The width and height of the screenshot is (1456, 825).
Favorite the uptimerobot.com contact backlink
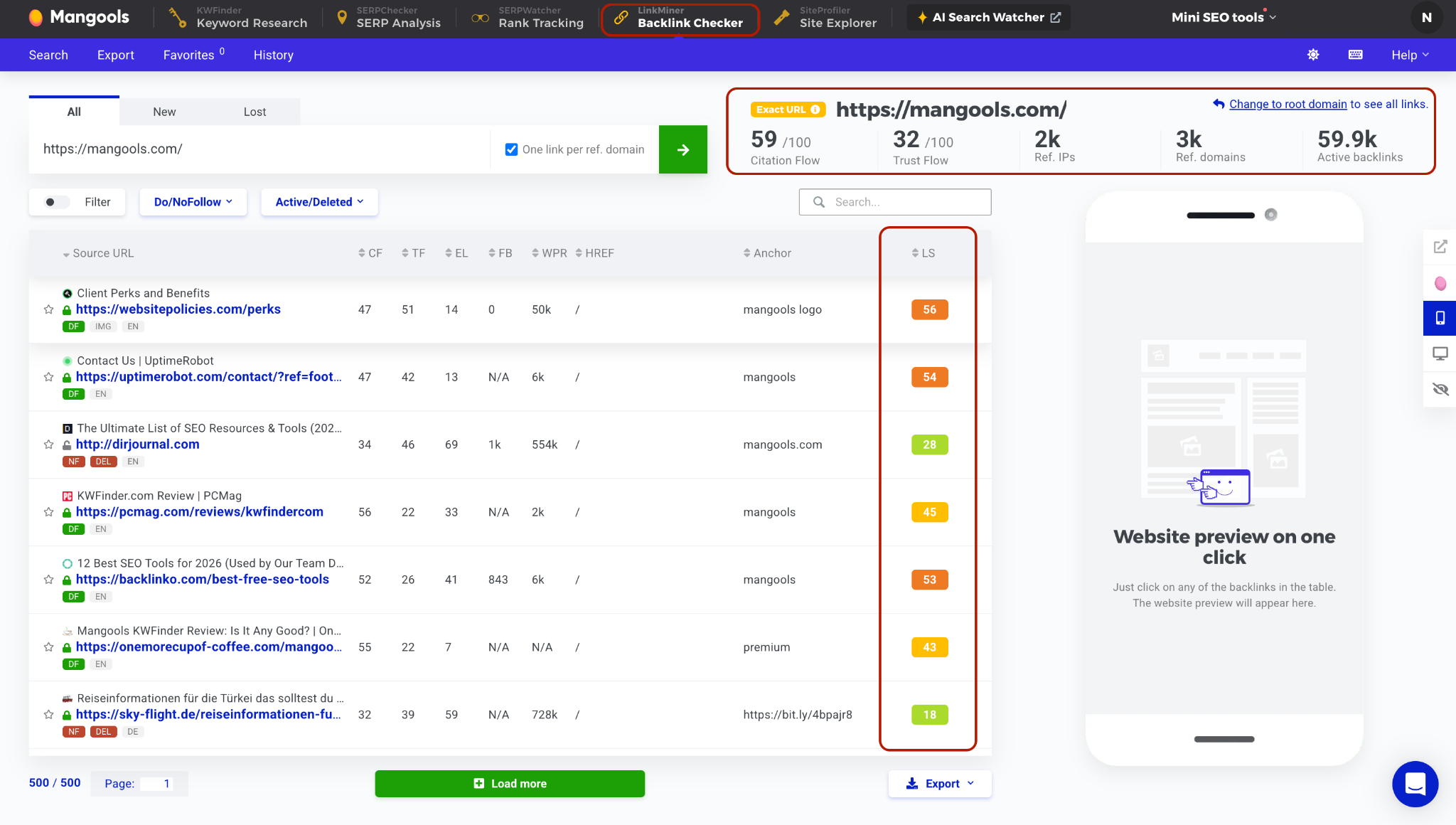(x=48, y=377)
